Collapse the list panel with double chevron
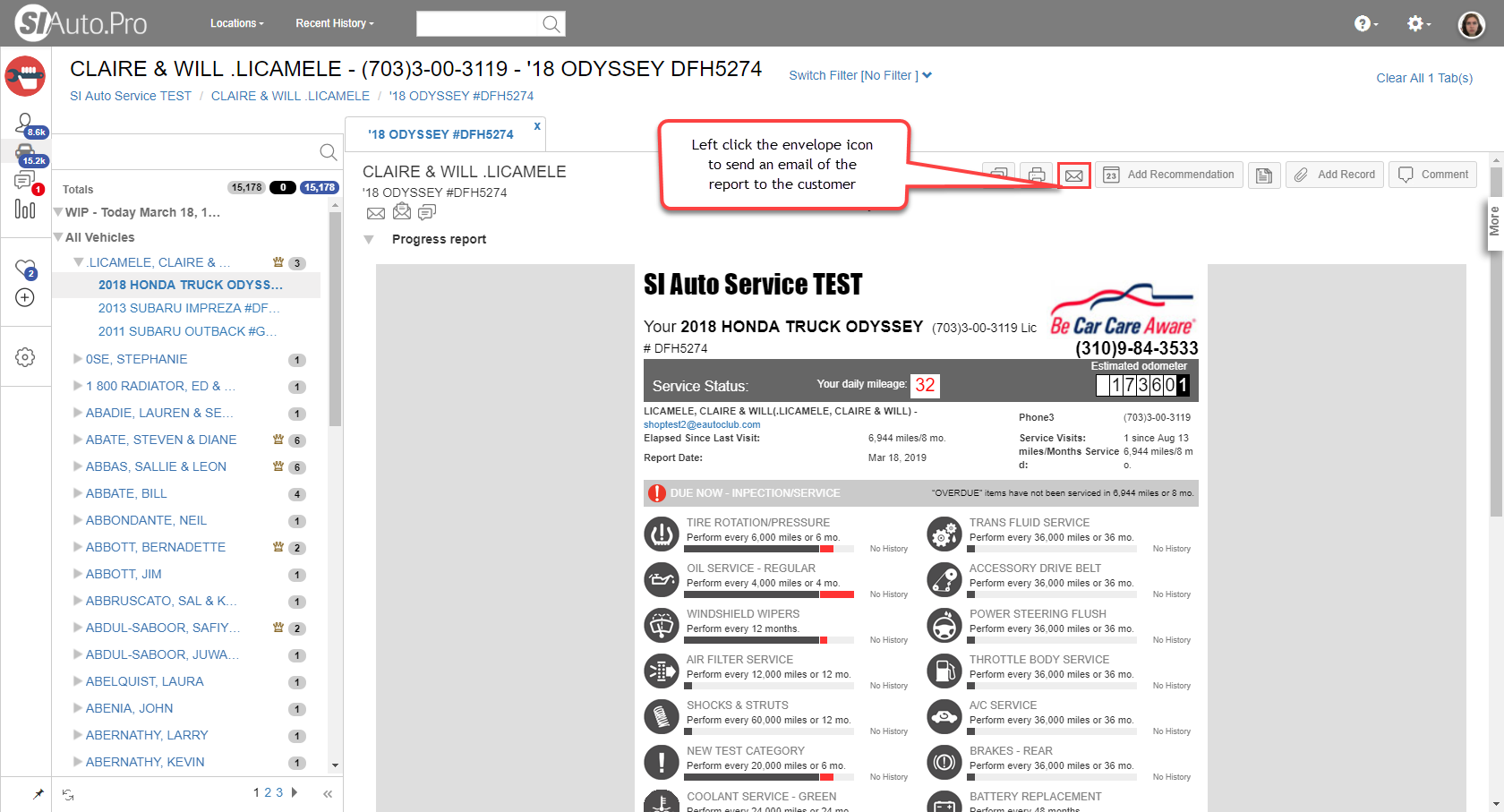1504x812 pixels. [x=328, y=793]
